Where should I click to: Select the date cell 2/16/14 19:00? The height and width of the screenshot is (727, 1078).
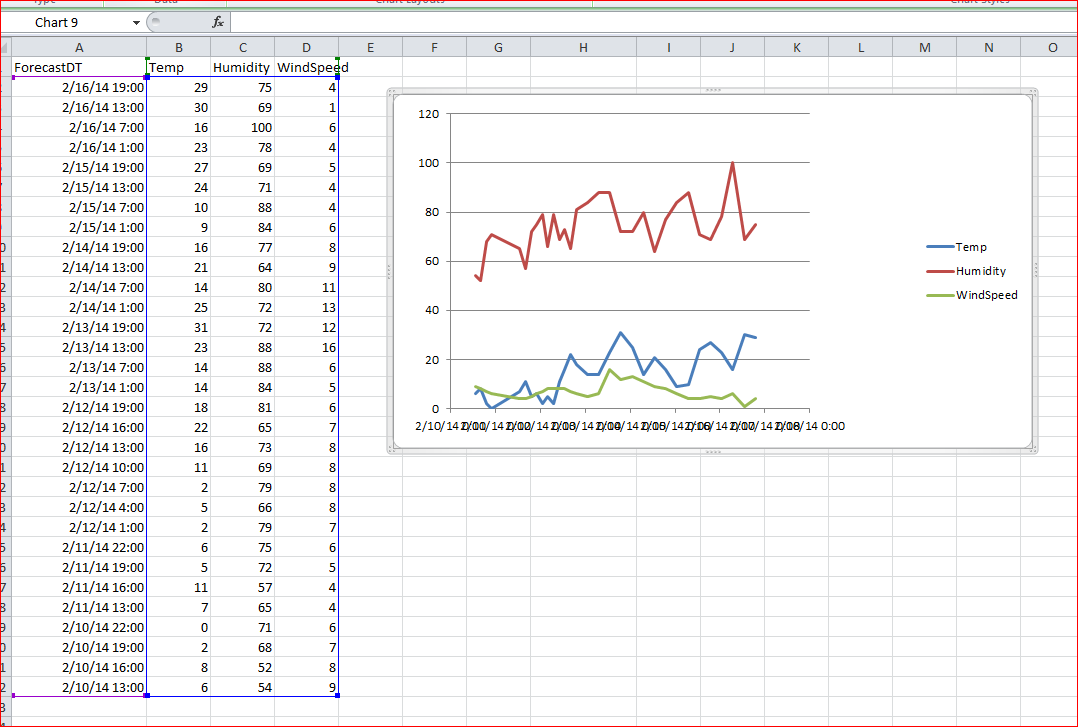click(79, 87)
